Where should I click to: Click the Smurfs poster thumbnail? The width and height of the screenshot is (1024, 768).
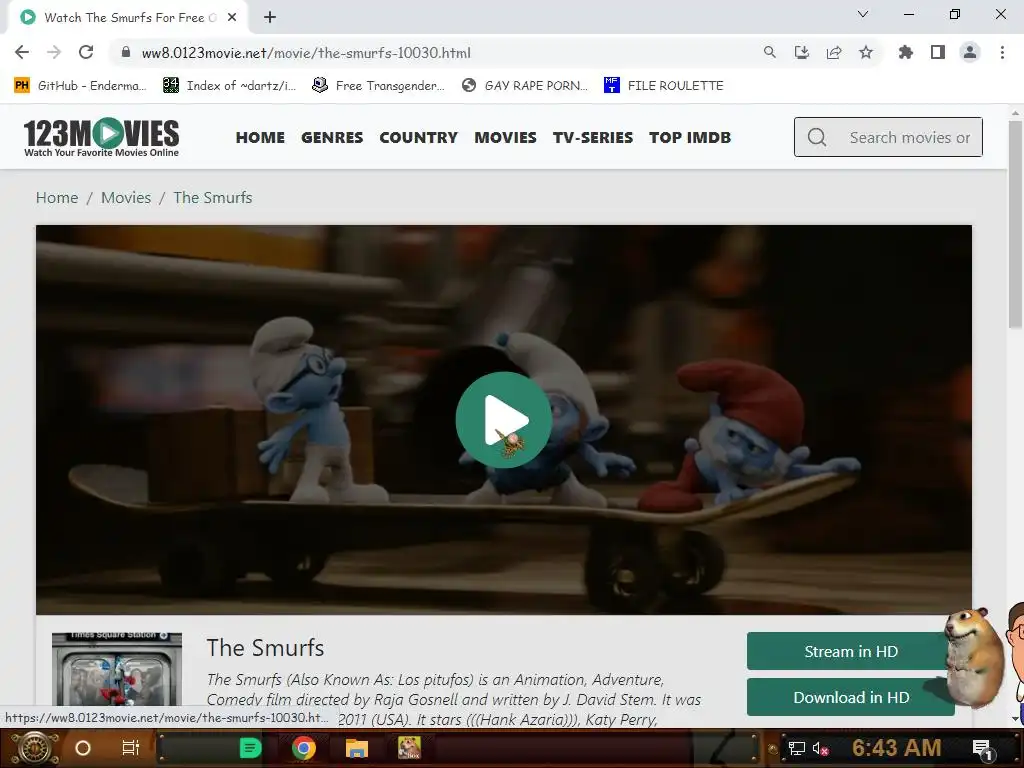point(117,669)
